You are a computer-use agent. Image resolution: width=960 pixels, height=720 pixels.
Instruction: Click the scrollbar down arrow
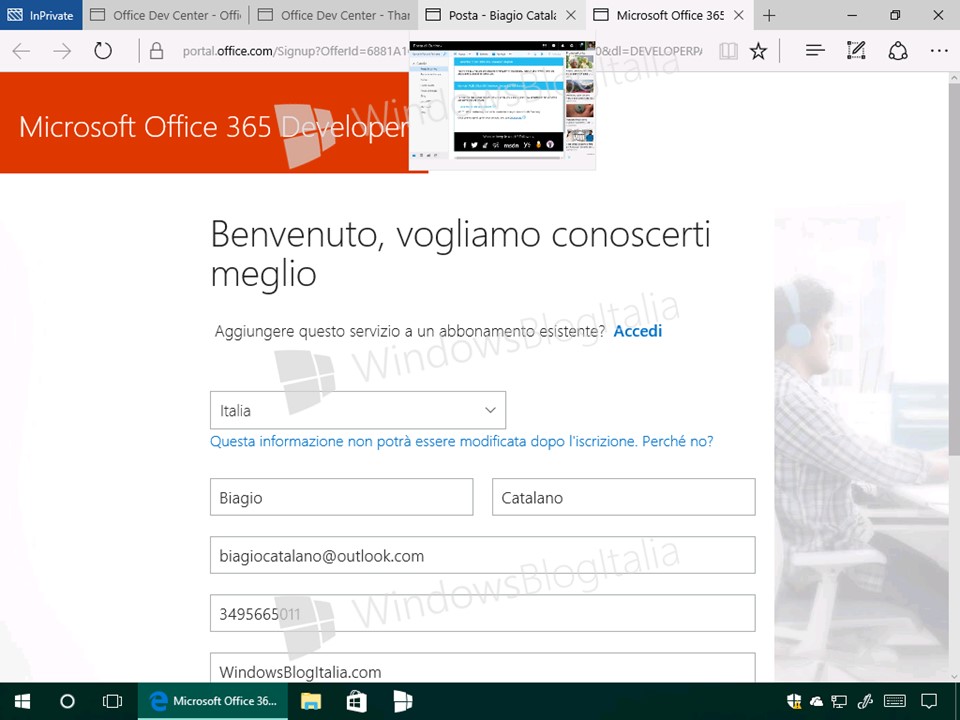tap(954, 677)
